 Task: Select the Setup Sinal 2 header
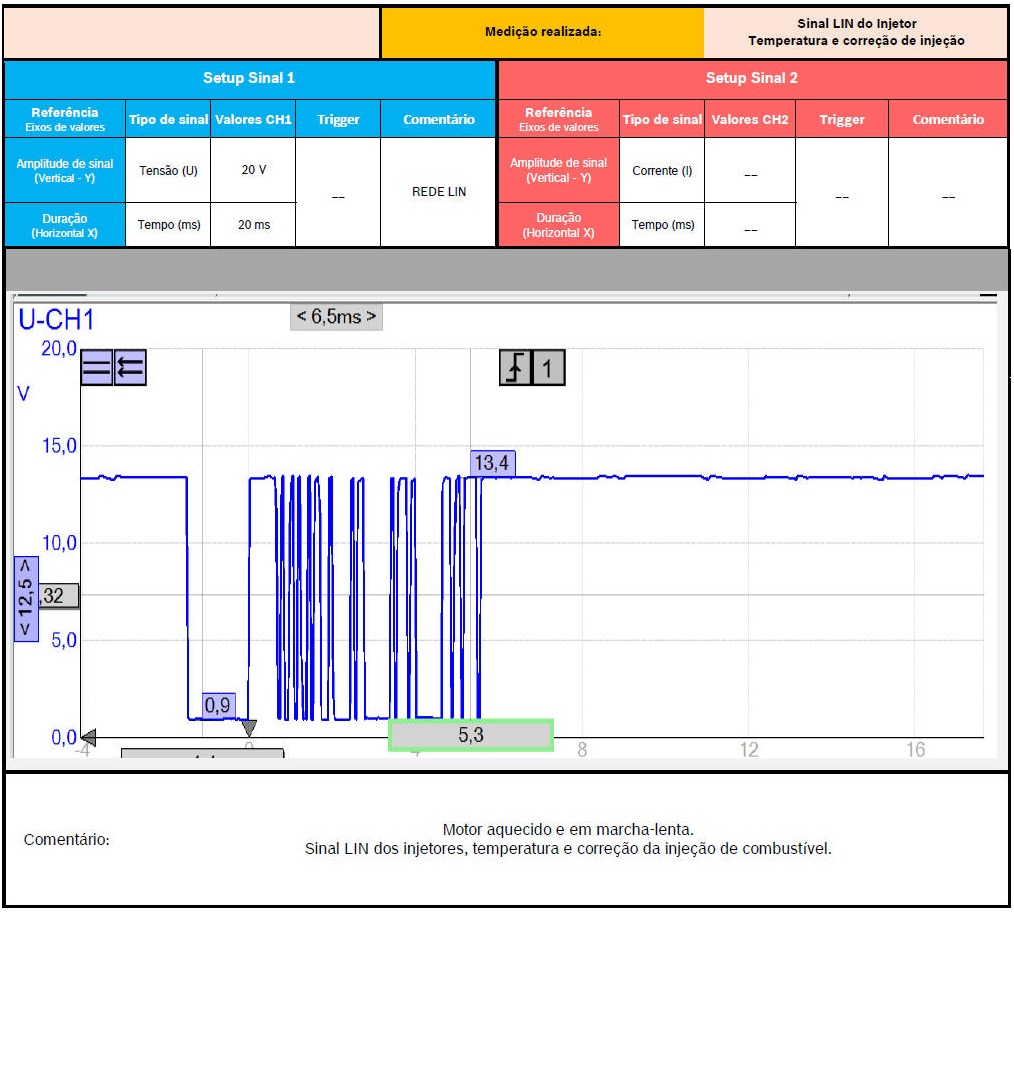point(751,78)
